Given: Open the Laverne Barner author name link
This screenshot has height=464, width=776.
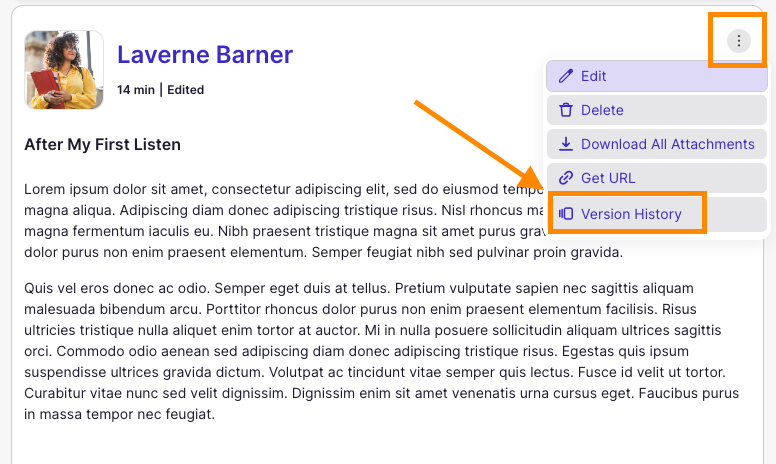Looking at the screenshot, I should click(x=205, y=54).
